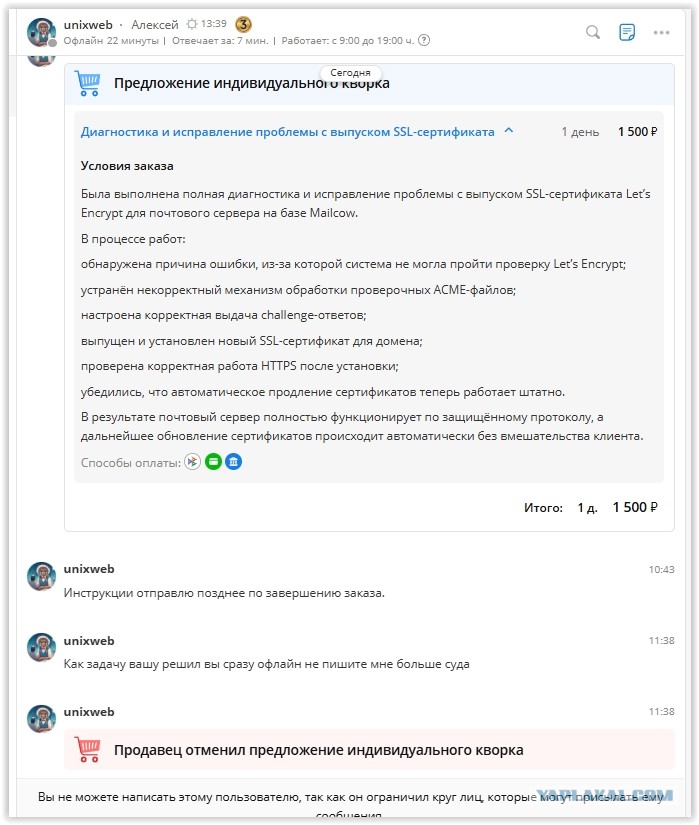Open unixweb profile from header username
The width and height of the screenshot is (699, 825).
88,25
